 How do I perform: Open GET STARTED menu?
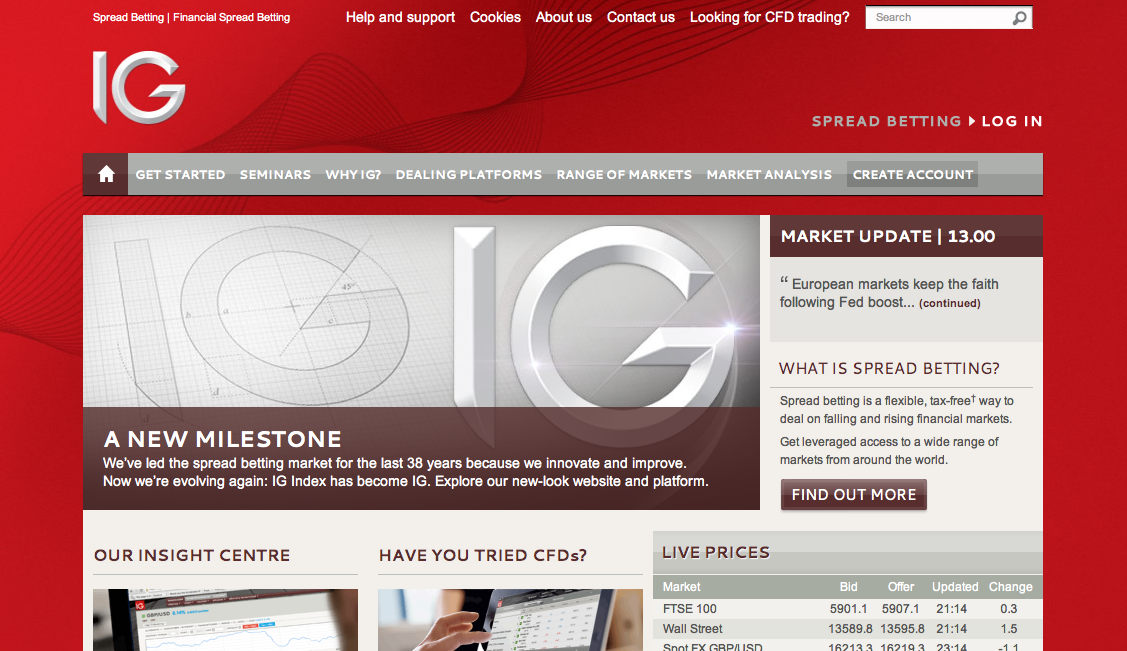tap(180, 175)
